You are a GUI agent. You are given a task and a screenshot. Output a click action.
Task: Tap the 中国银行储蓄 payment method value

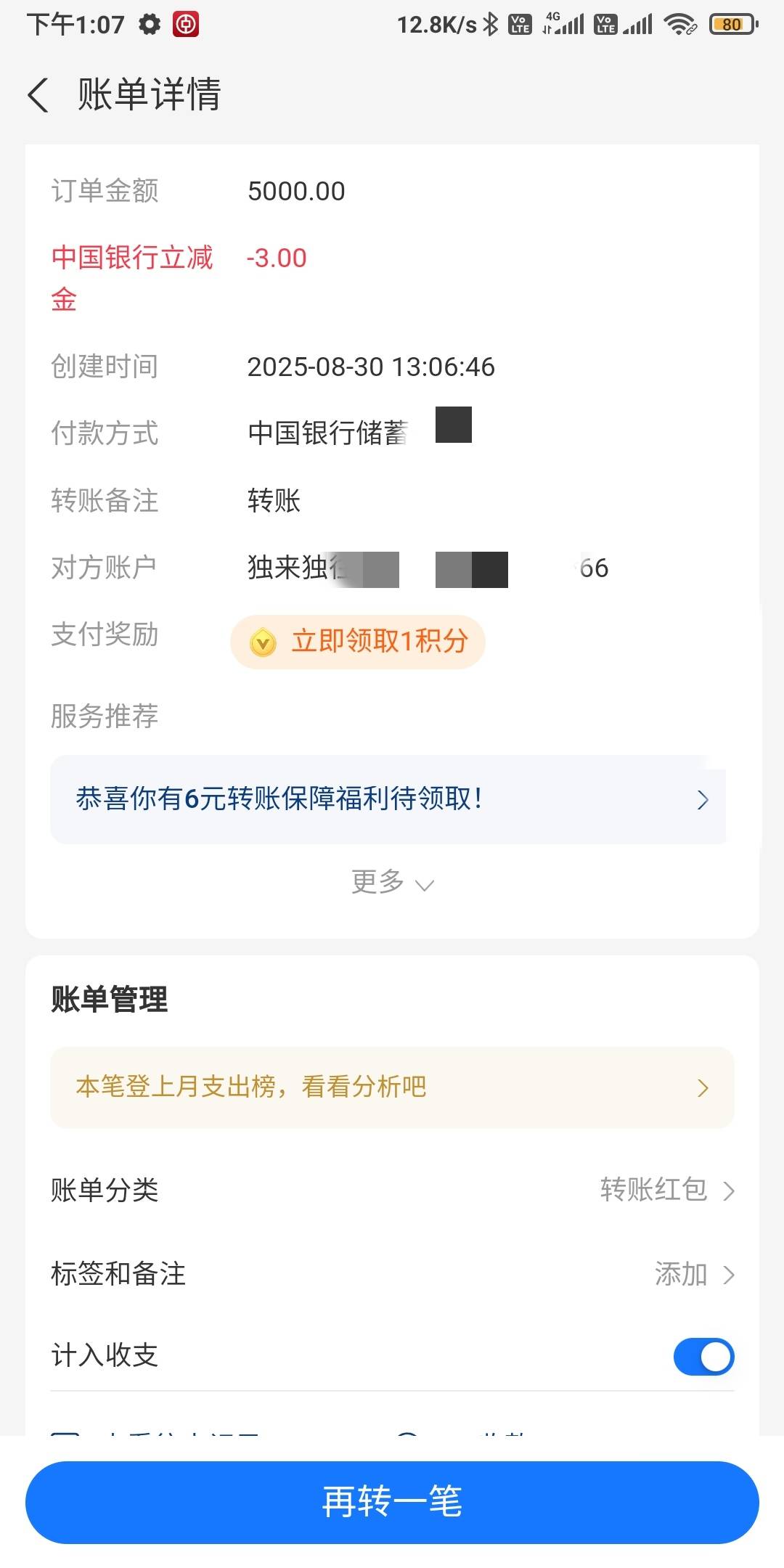click(x=328, y=433)
